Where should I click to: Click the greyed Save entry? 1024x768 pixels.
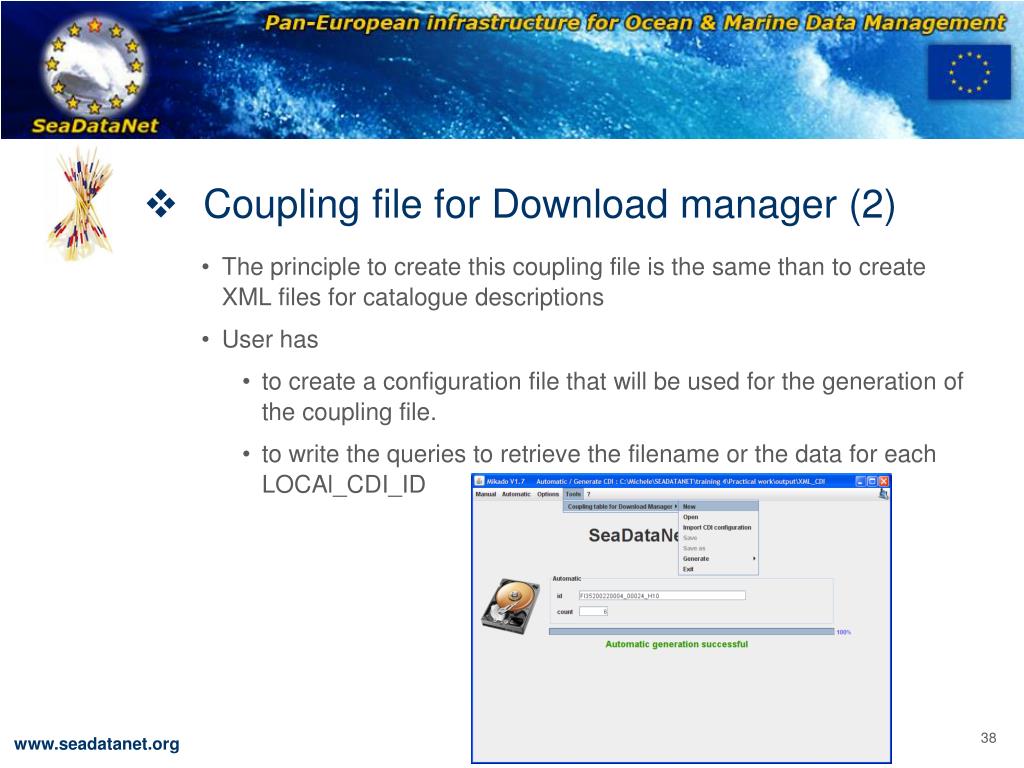pyautogui.click(x=718, y=537)
